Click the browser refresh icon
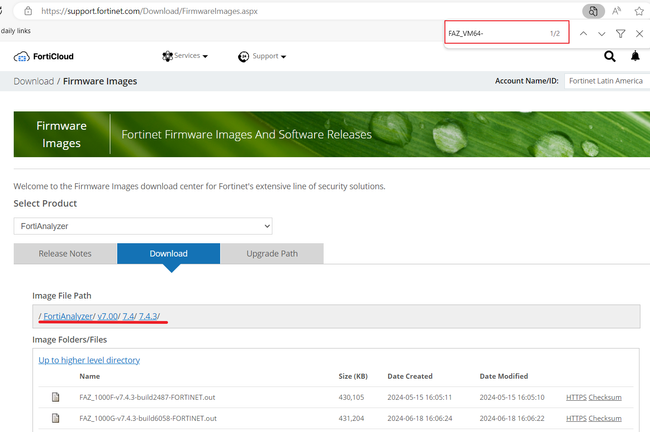Viewport: 650px width, 432px height. point(1,11)
